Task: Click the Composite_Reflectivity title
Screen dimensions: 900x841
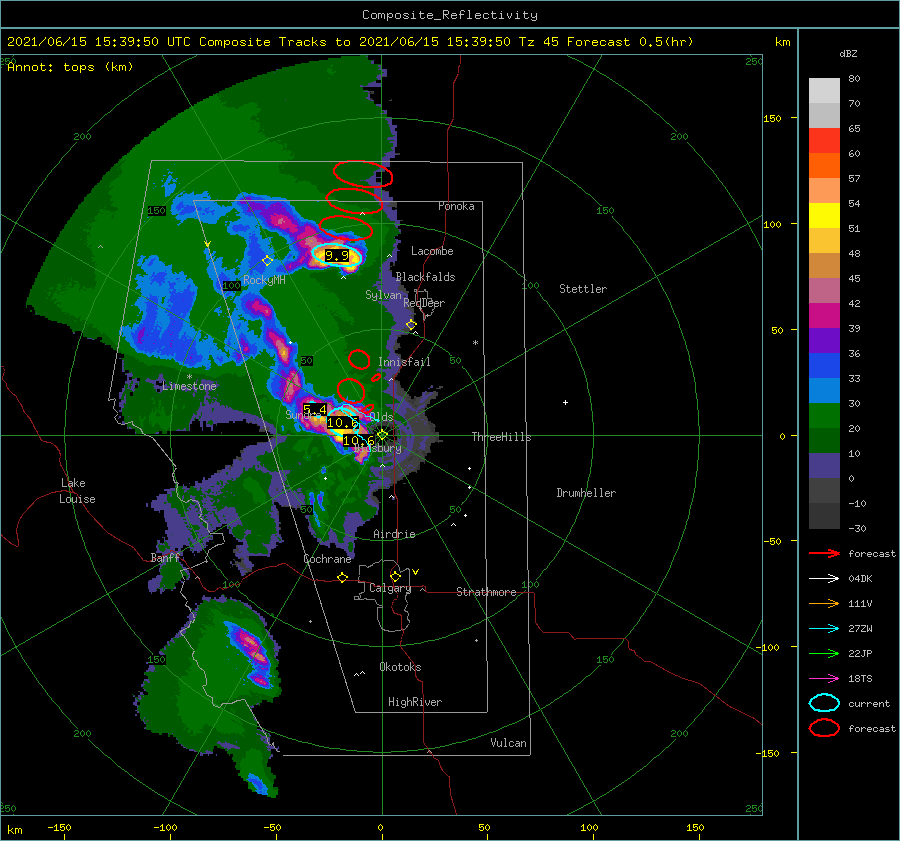Action: (x=450, y=15)
